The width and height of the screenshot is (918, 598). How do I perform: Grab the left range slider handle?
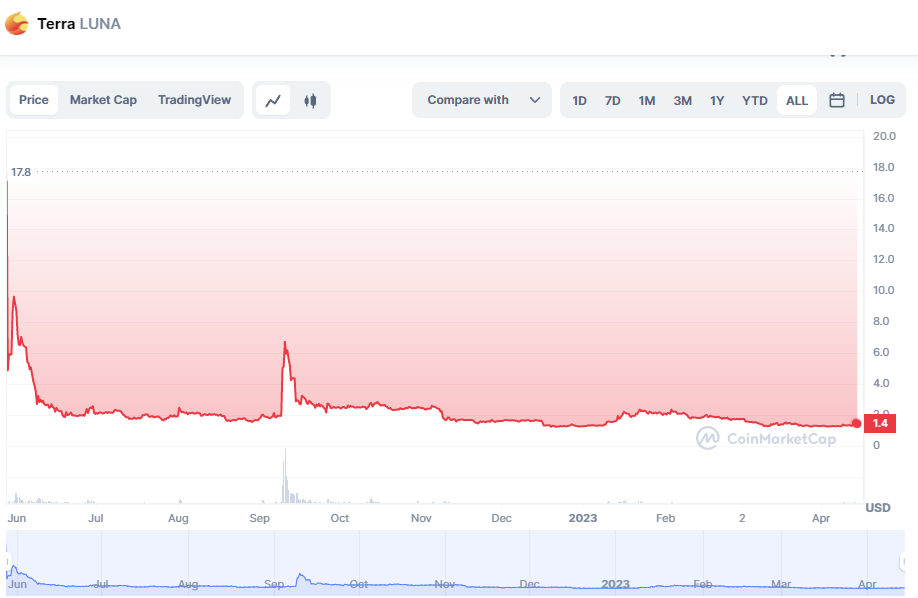tap(7, 562)
